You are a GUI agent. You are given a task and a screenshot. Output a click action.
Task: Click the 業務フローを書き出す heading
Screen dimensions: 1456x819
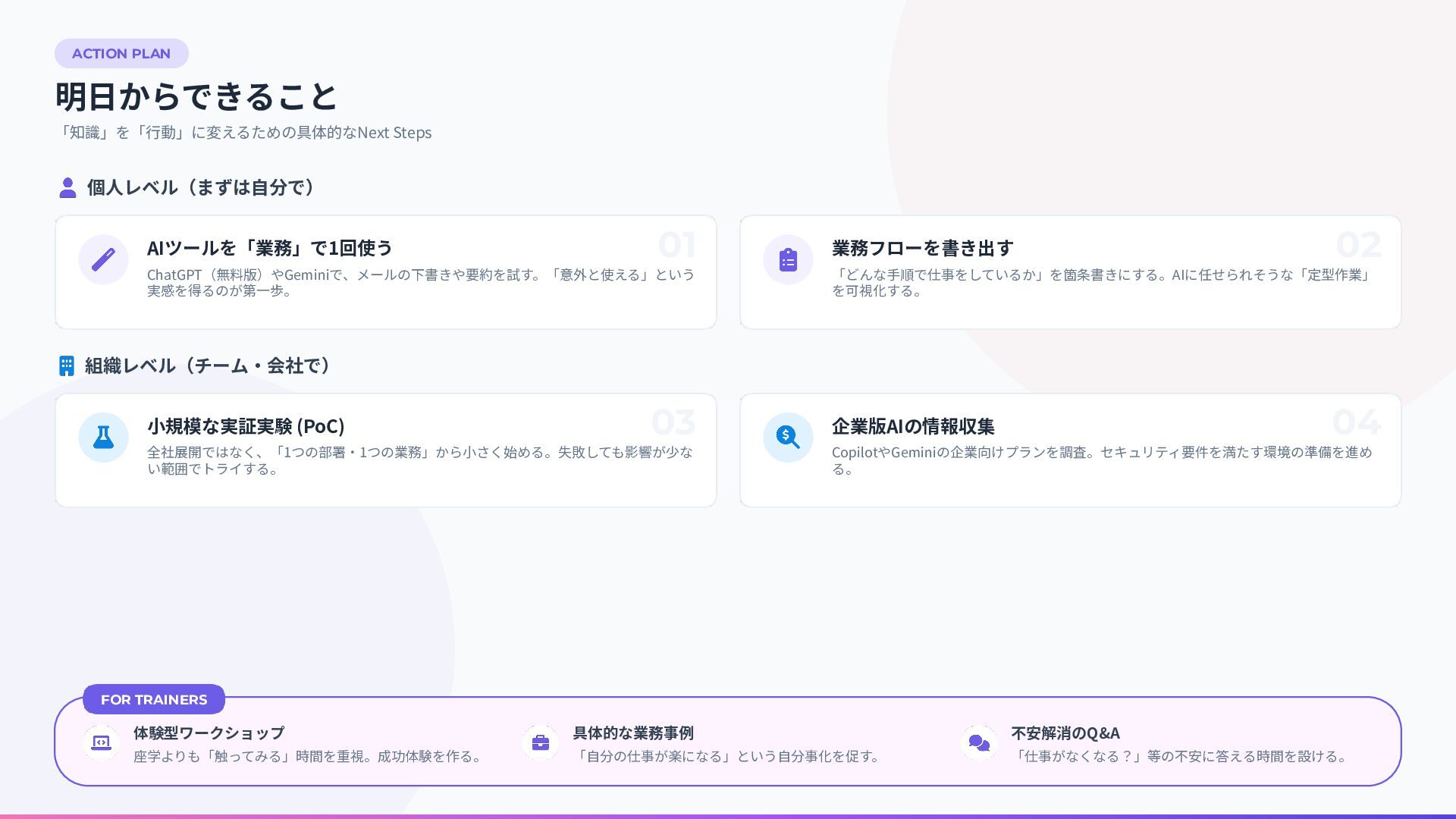(x=922, y=248)
